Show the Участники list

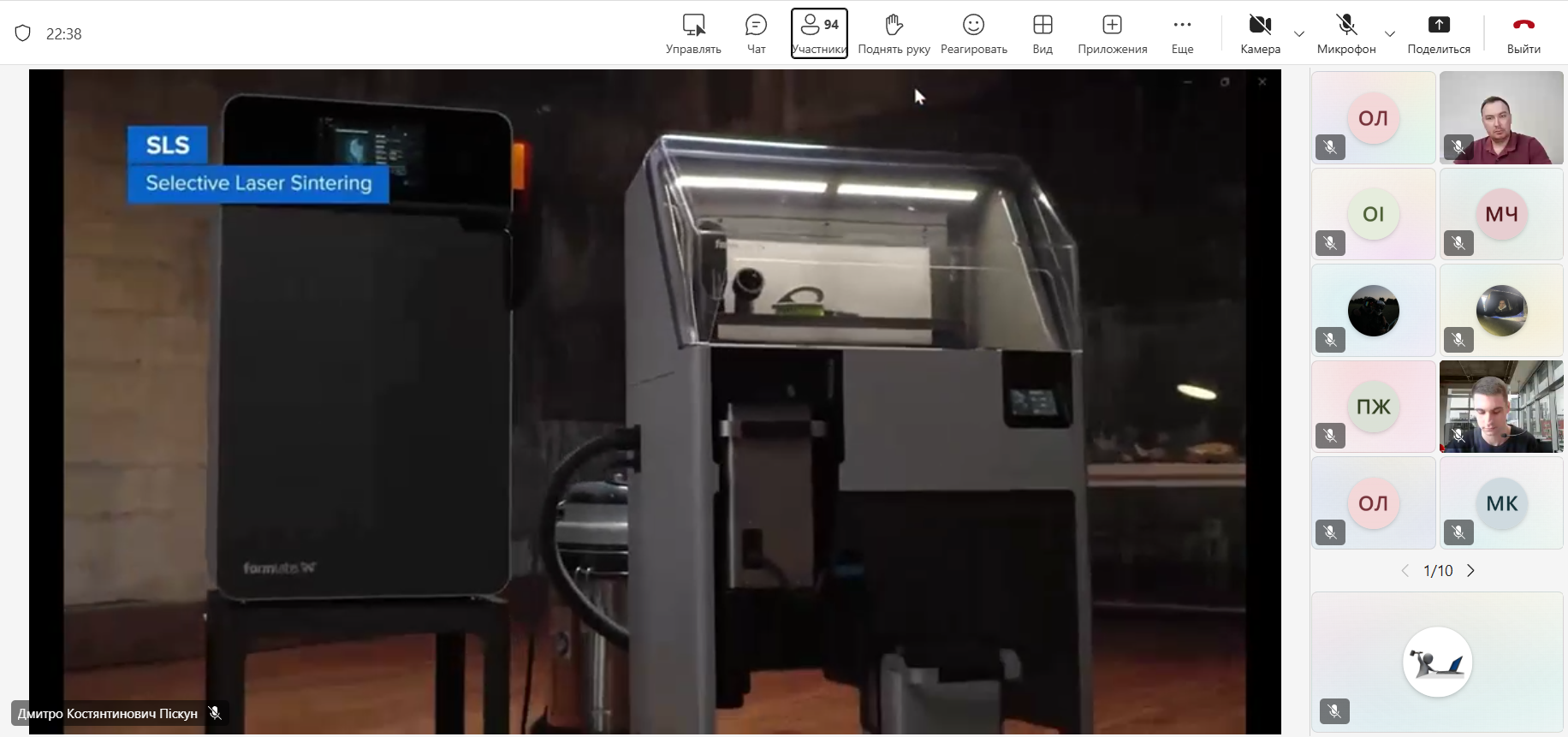[819, 33]
